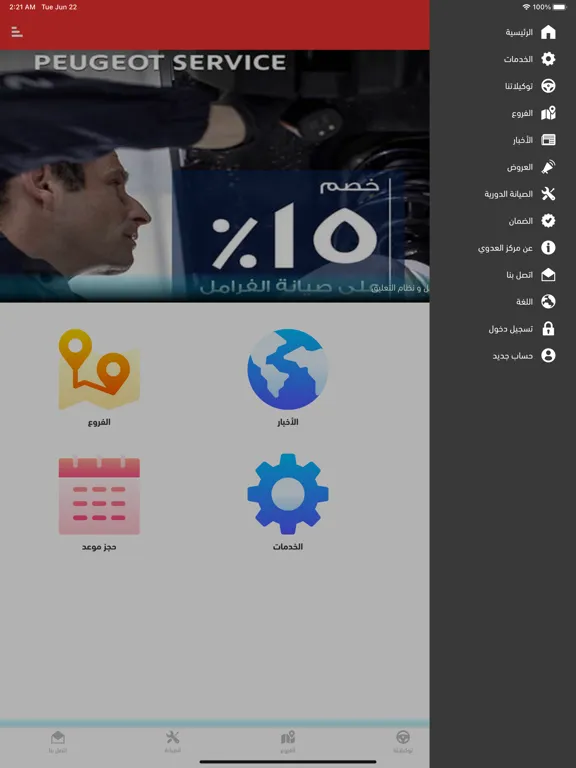
Task: Open الفروع map pins tile on home grid
Action: [x=99, y=377]
